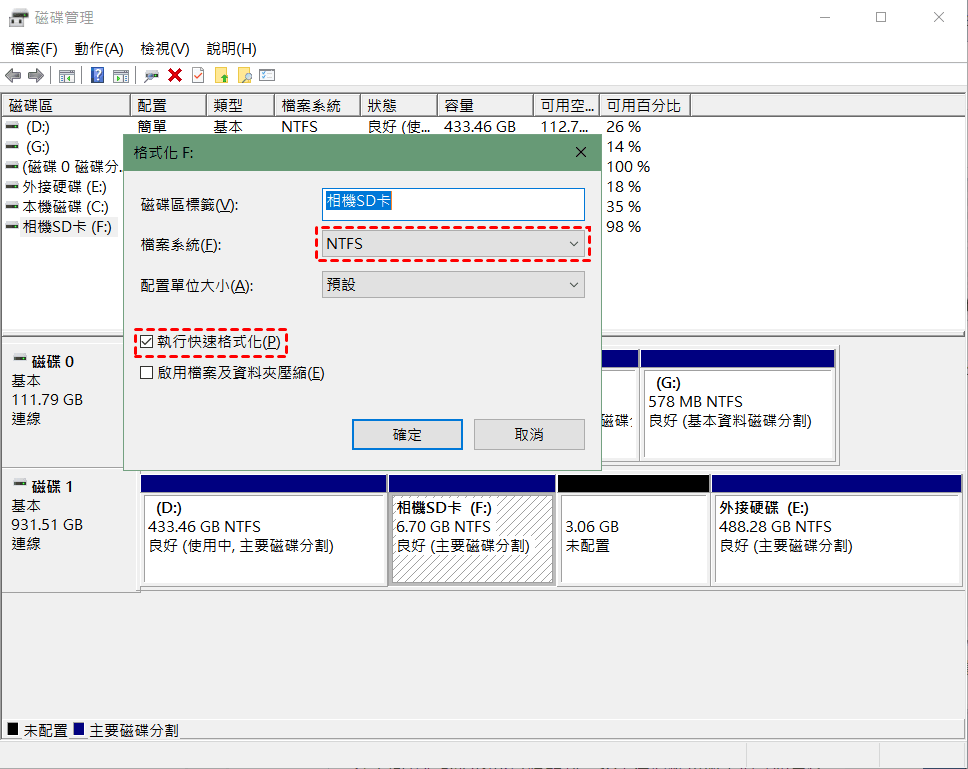Enable 啟用檔案及資料夾壓縮 checkbox
Viewport: 968px width, 769px height.
(x=146, y=373)
